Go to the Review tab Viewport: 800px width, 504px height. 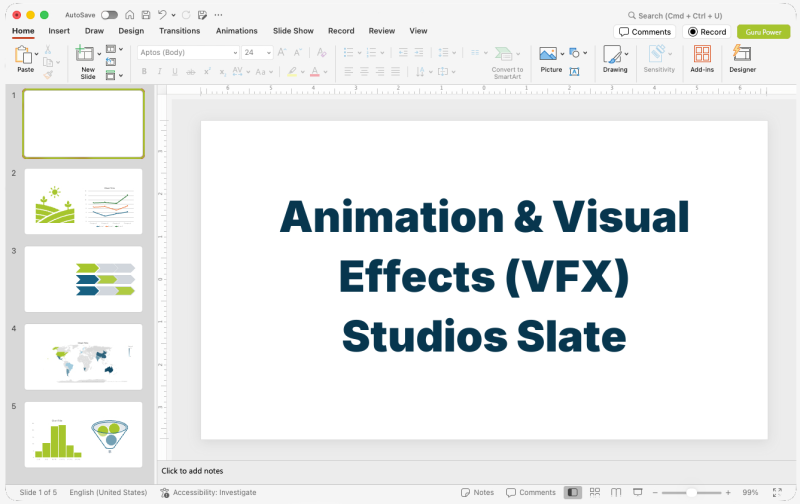point(382,31)
